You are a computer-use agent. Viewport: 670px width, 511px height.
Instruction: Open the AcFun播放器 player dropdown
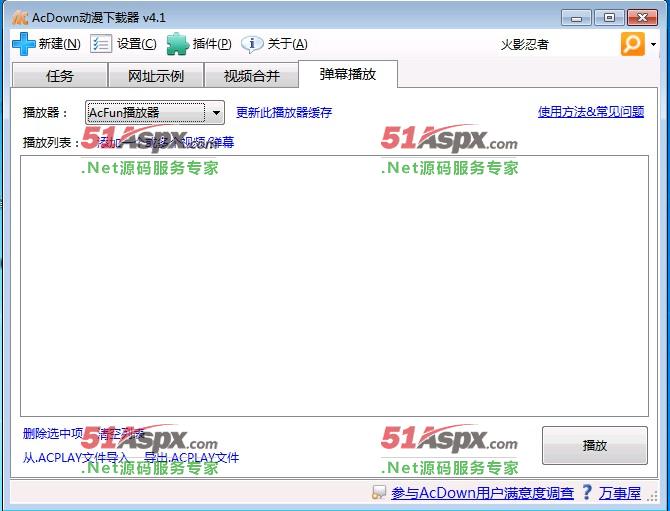(x=155, y=113)
